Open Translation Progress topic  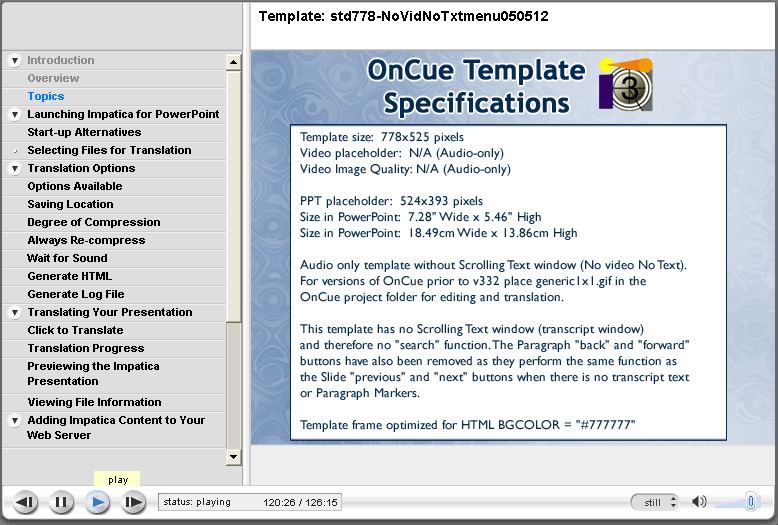(86, 348)
